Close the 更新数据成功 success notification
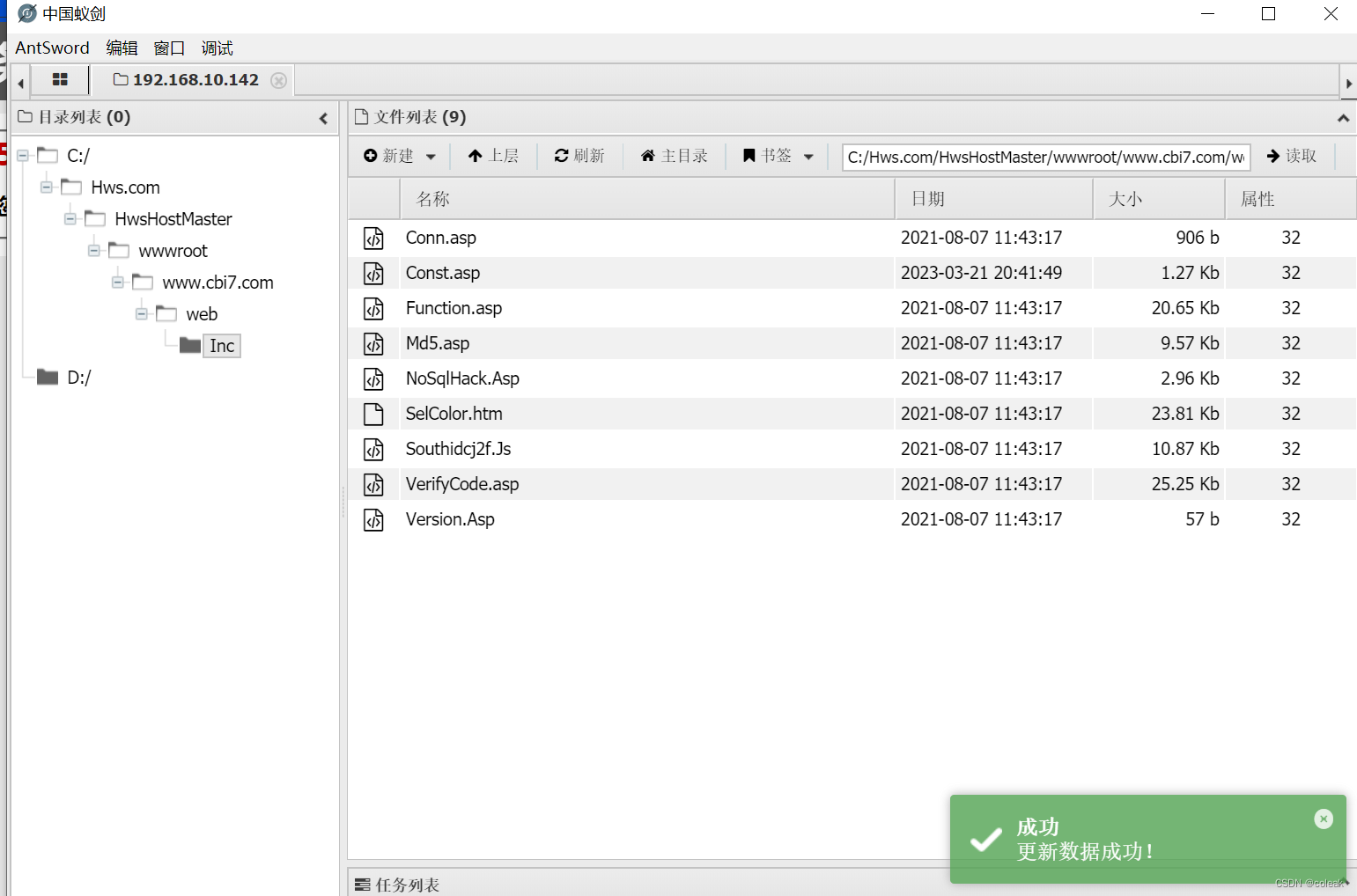The width and height of the screenshot is (1357, 896). point(1323,819)
